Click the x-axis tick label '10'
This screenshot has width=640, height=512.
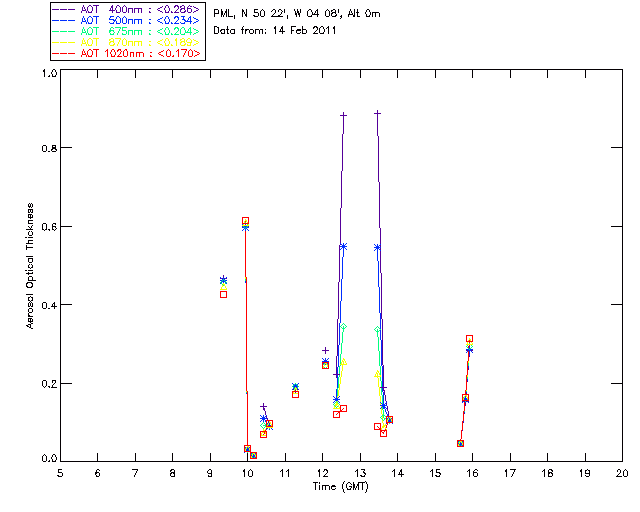(x=247, y=473)
